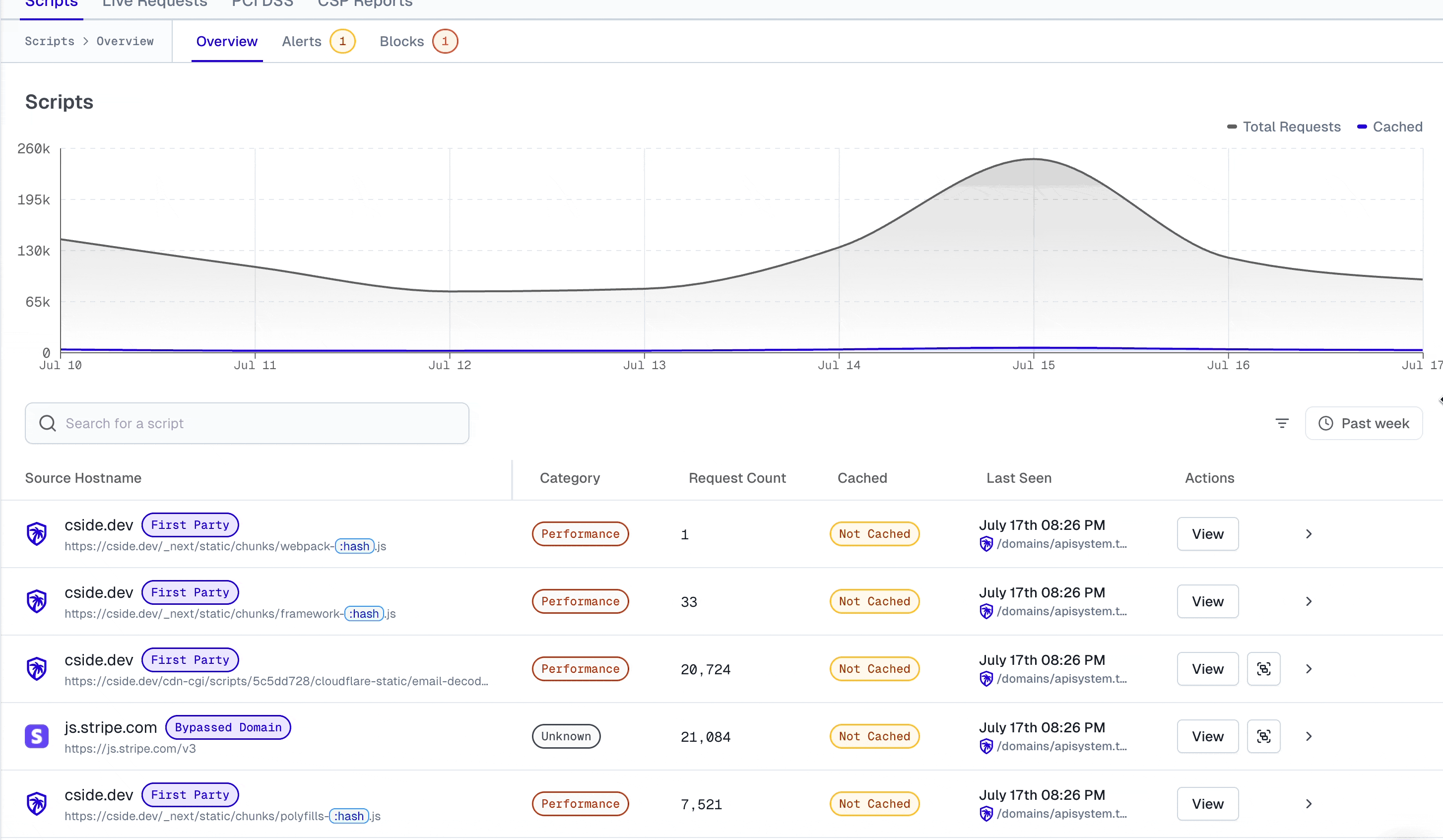The width and height of the screenshot is (1443, 840).
Task: Expand polyfills script row with chevron
Action: click(x=1309, y=803)
